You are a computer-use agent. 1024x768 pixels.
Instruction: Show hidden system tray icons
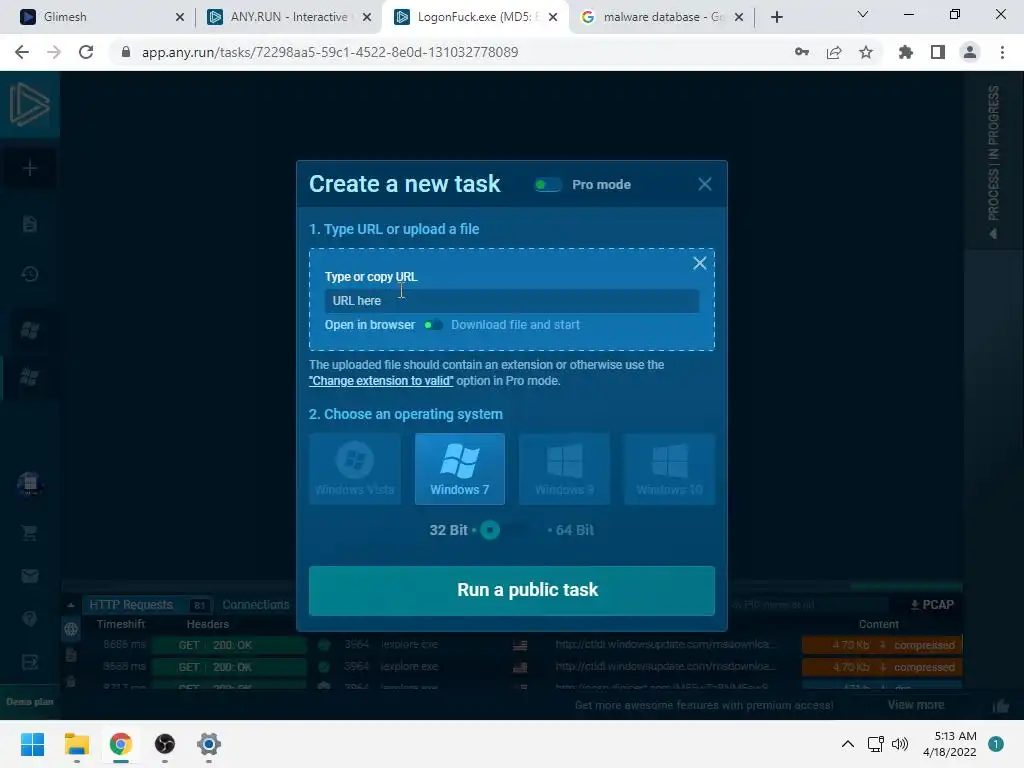pyautogui.click(x=848, y=744)
